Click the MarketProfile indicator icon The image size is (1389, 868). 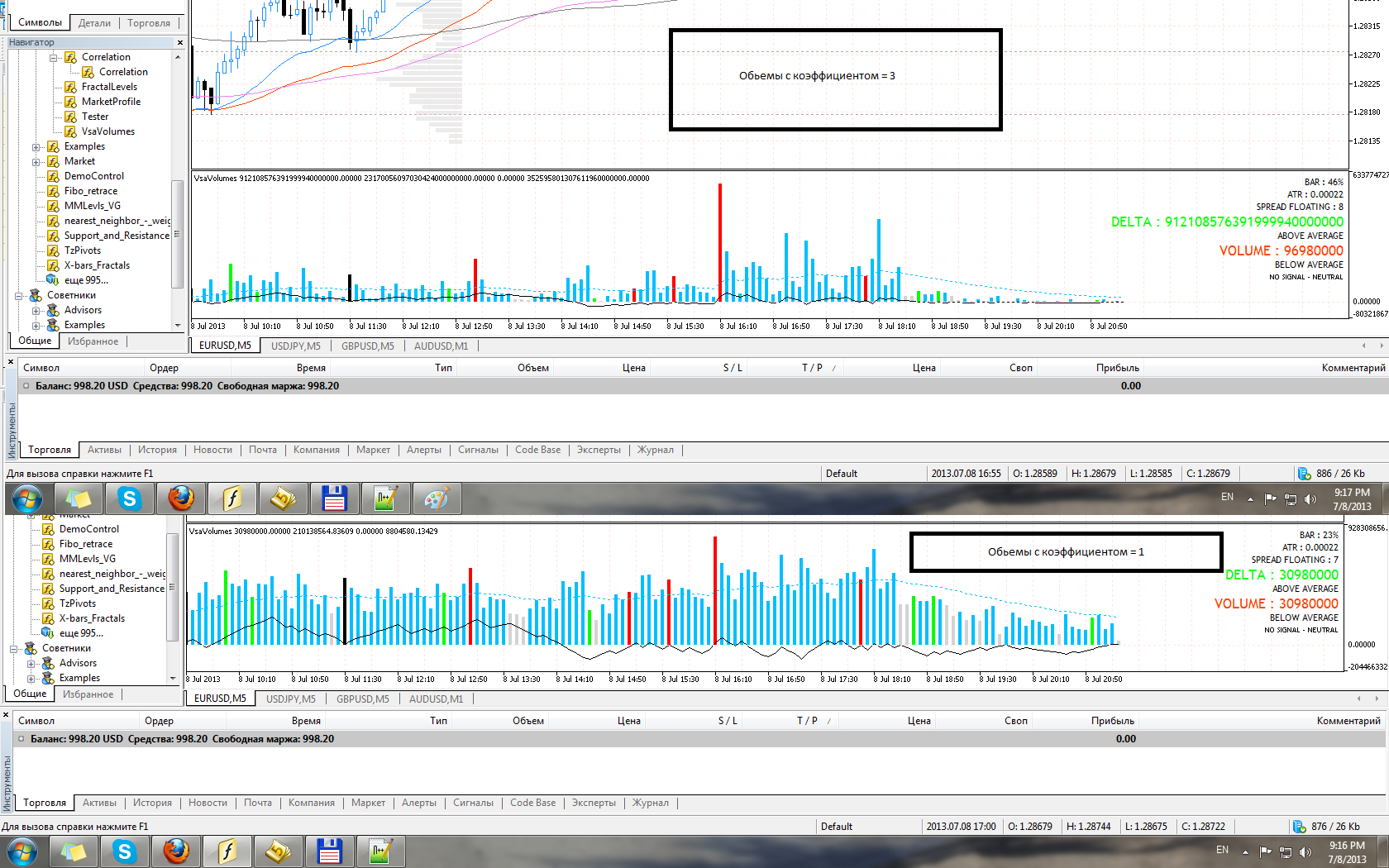[x=71, y=102]
